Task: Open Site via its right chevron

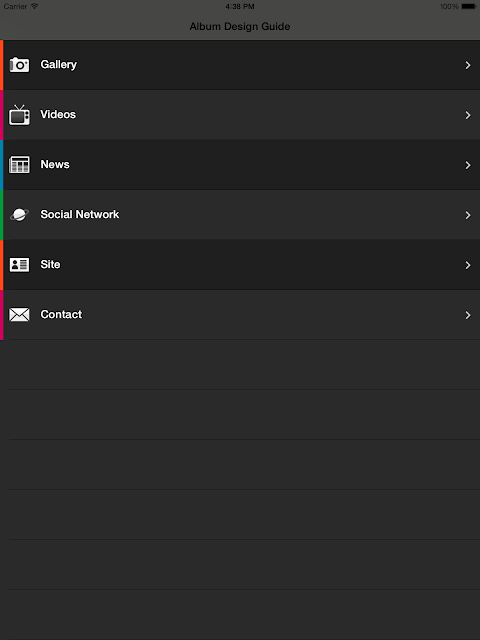Action: [468, 265]
